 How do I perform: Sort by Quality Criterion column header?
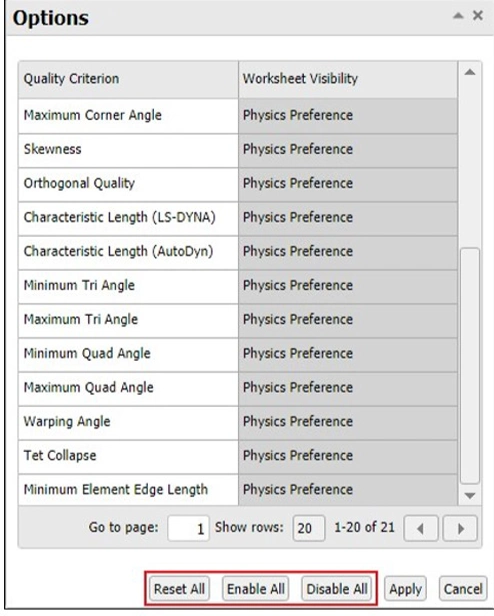(128, 79)
